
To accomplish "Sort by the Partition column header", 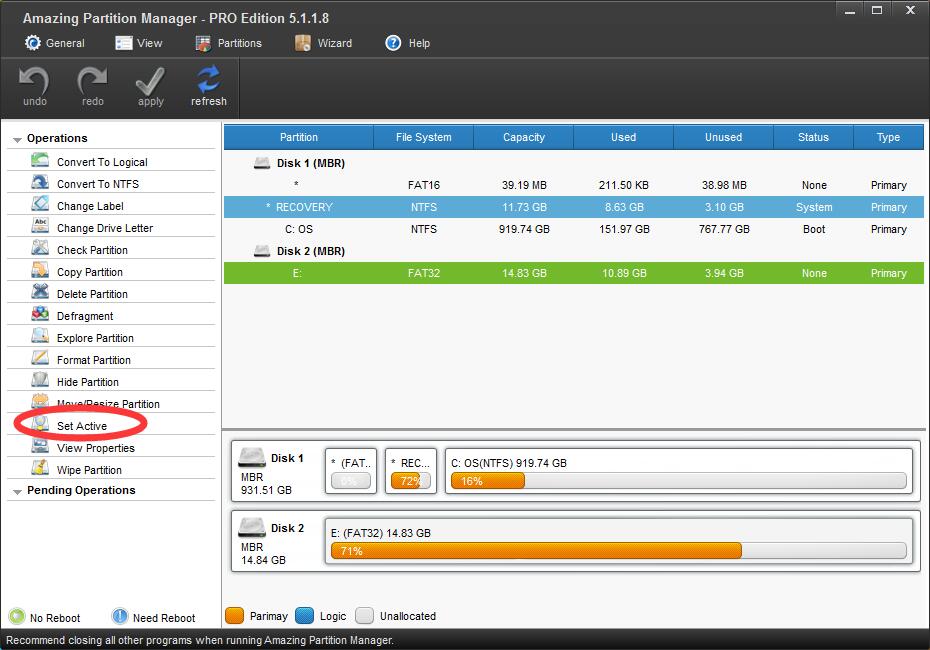I will click(x=298, y=137).
